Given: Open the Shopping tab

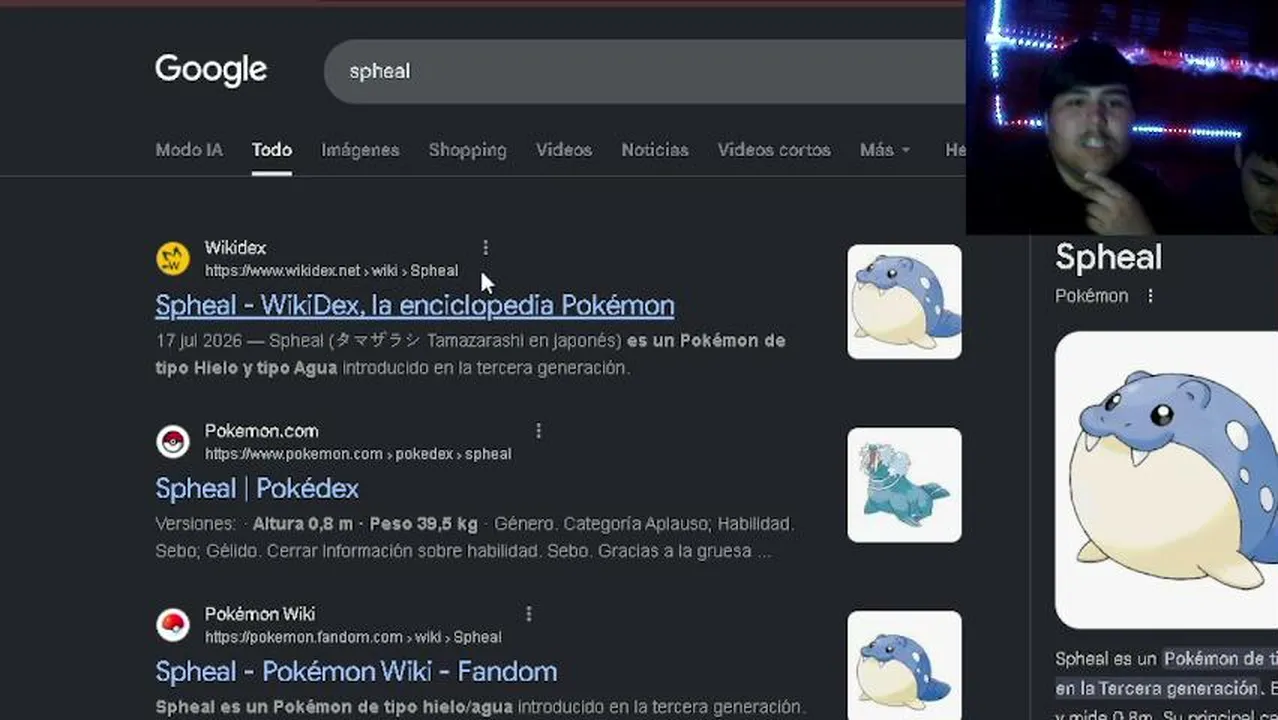Looking at the screenshot, I should (467, 150).
